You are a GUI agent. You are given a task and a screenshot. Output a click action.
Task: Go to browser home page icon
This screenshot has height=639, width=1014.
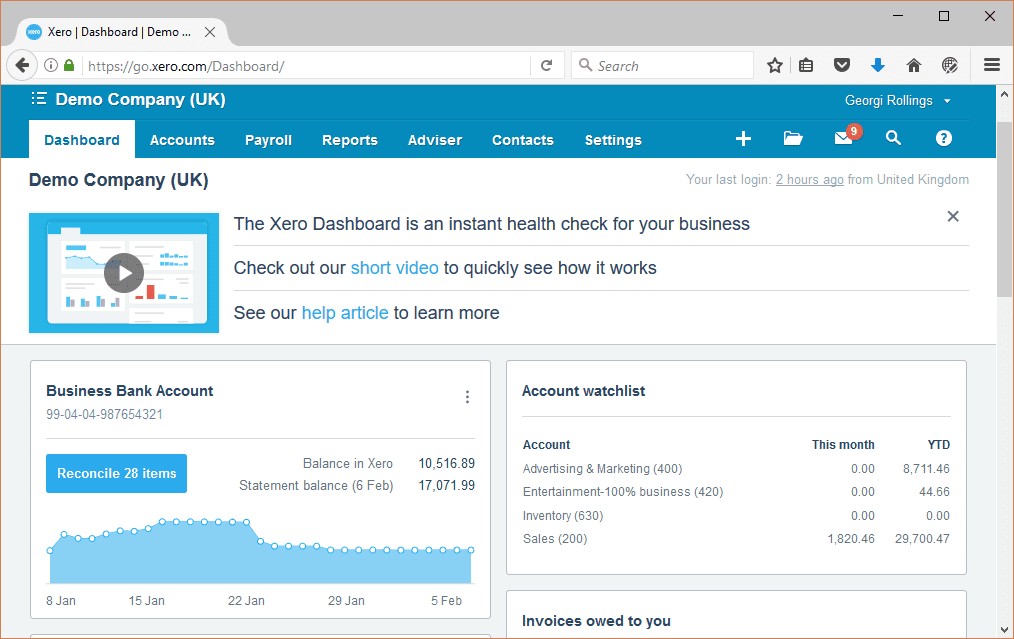(x=914, y=65)
